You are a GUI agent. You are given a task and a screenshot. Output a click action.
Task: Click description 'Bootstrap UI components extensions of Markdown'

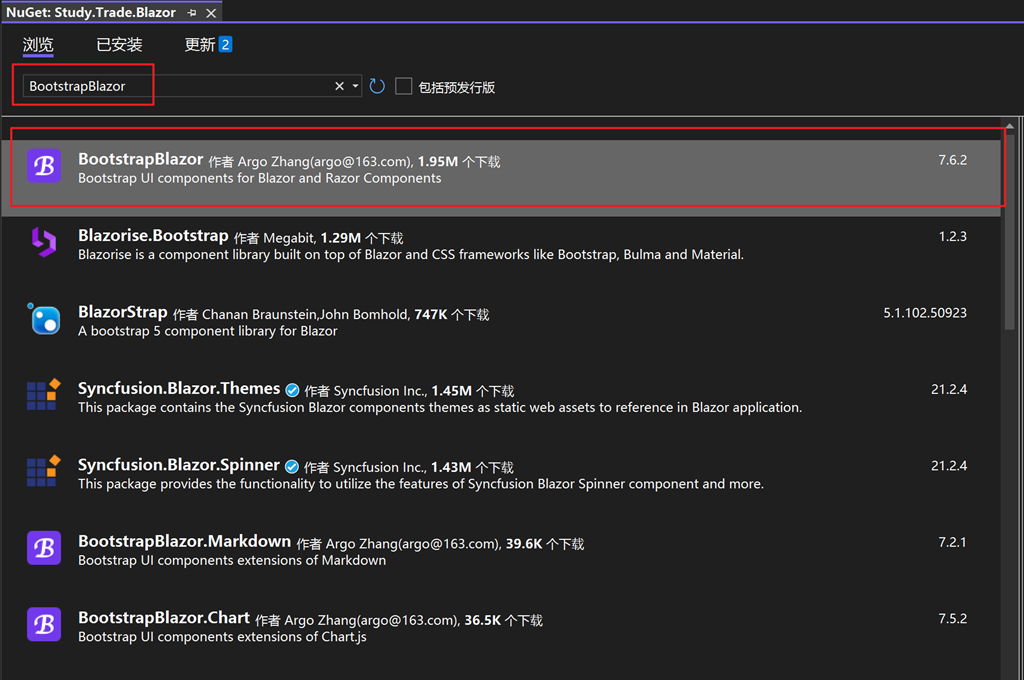(x=232, y=560)
